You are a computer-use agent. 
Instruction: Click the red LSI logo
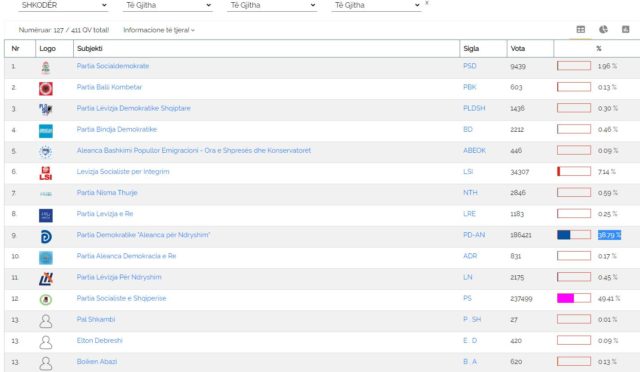pyautogui.click(x=46, y=173)
